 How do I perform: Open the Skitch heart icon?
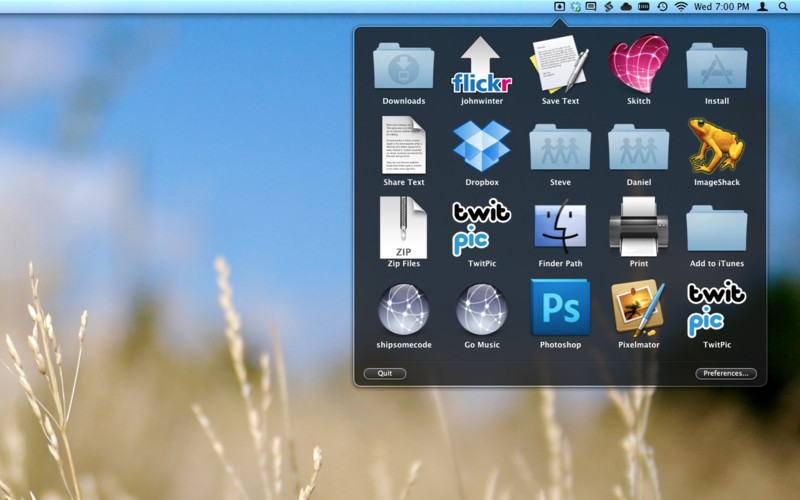click(x=638, y=64)
